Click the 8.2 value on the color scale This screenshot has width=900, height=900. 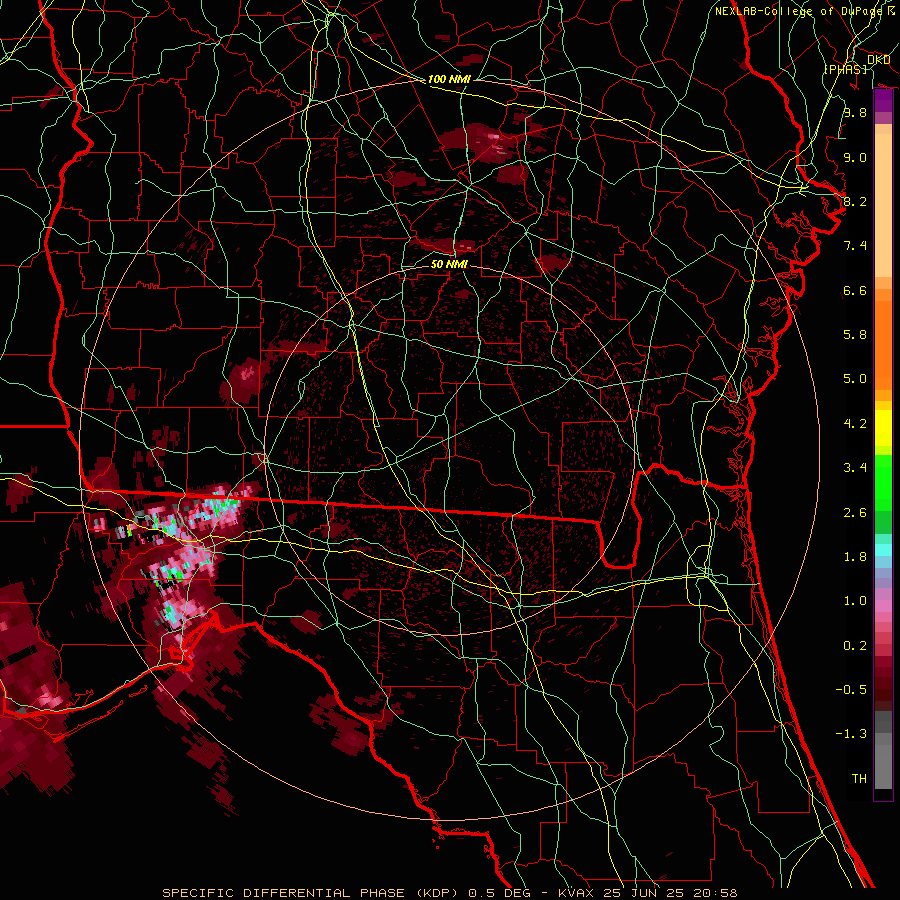855,201
